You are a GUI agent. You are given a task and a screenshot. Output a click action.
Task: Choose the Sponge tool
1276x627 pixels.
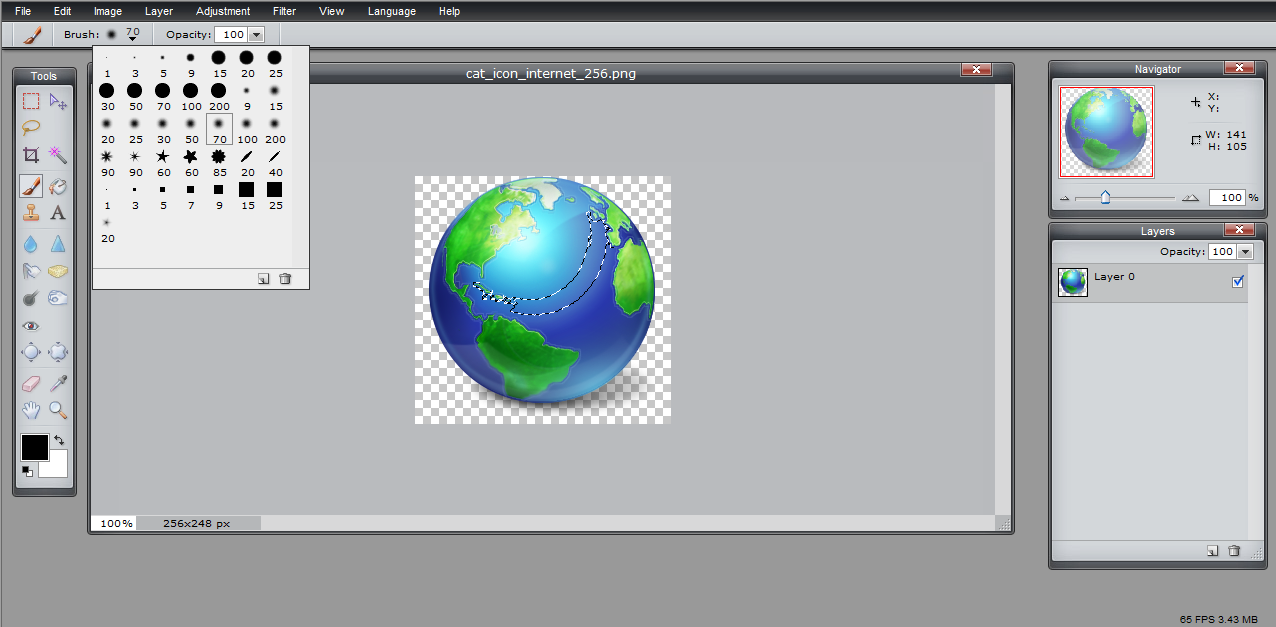58,270
